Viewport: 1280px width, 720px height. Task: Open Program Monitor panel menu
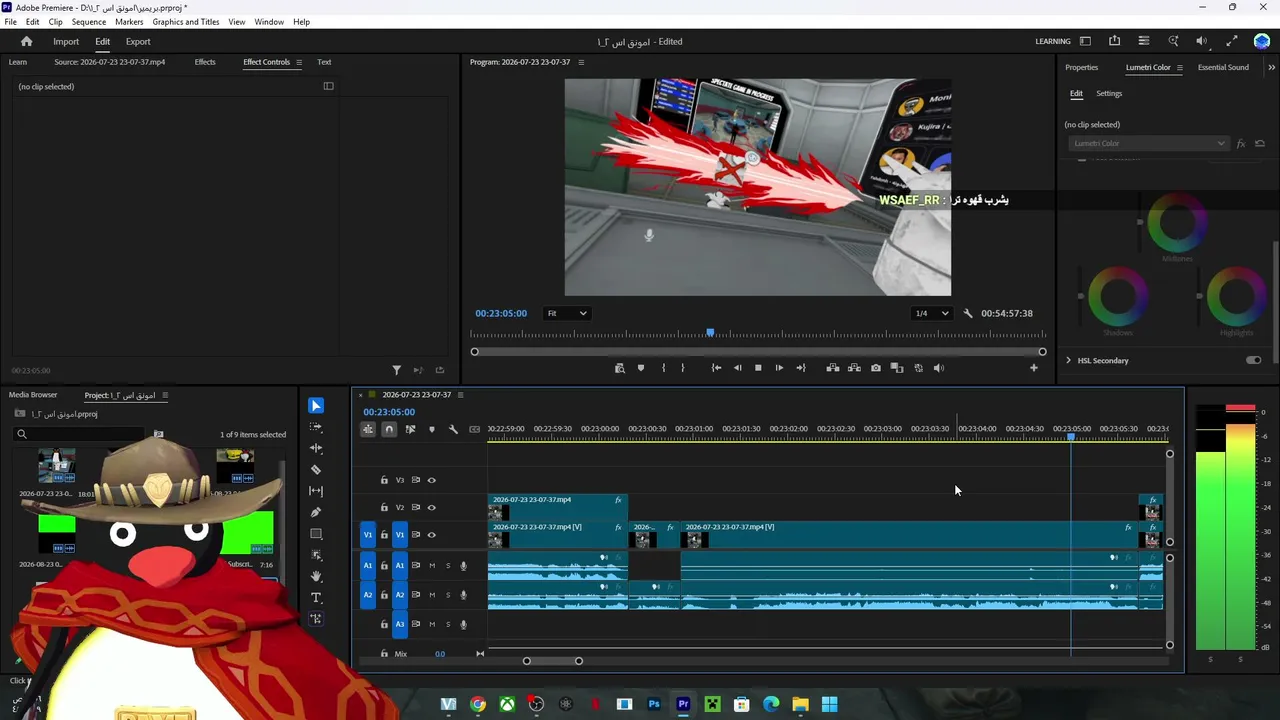click(581, 62)
